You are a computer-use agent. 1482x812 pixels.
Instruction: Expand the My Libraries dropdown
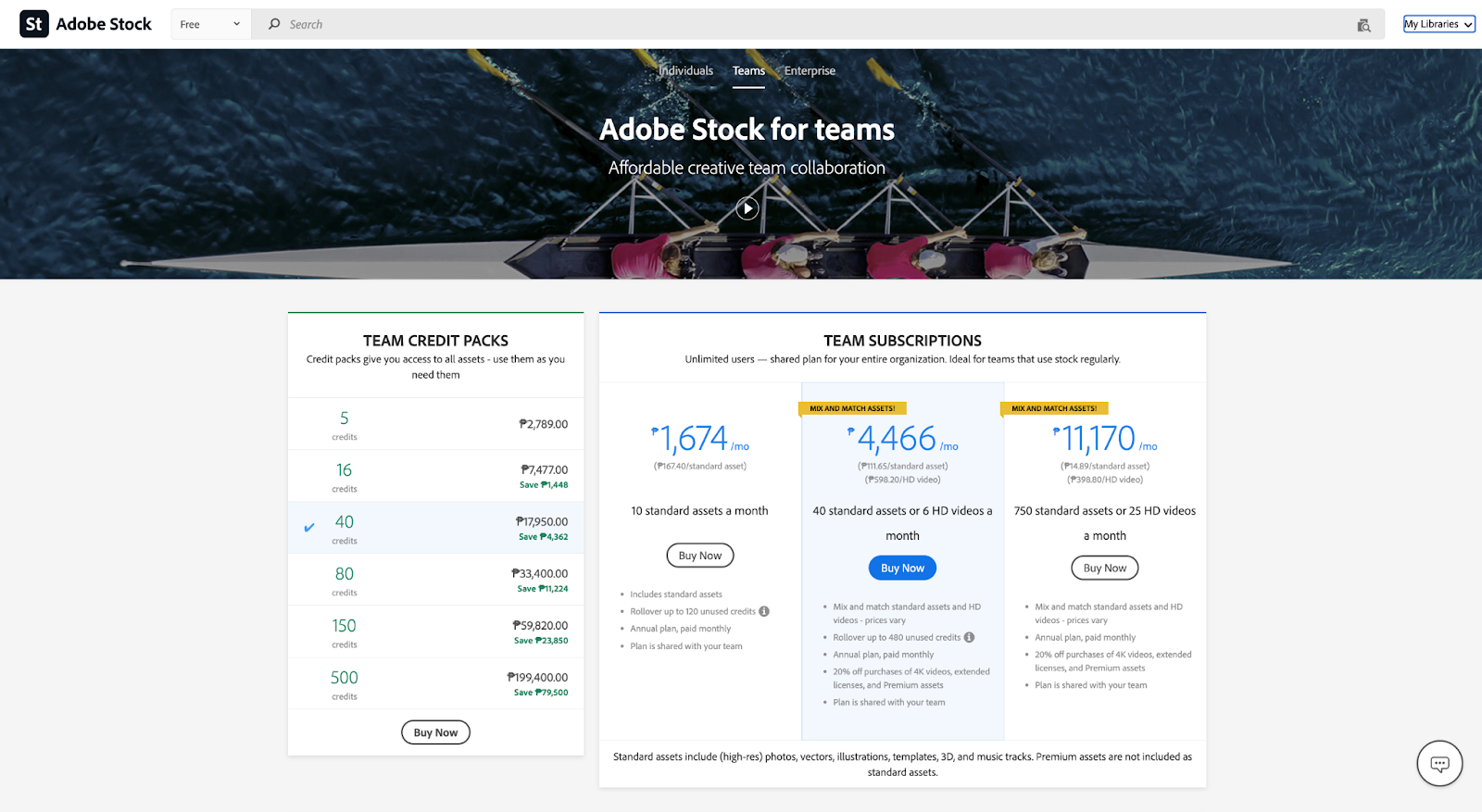pyautogui.click(x=1438, y=24)
